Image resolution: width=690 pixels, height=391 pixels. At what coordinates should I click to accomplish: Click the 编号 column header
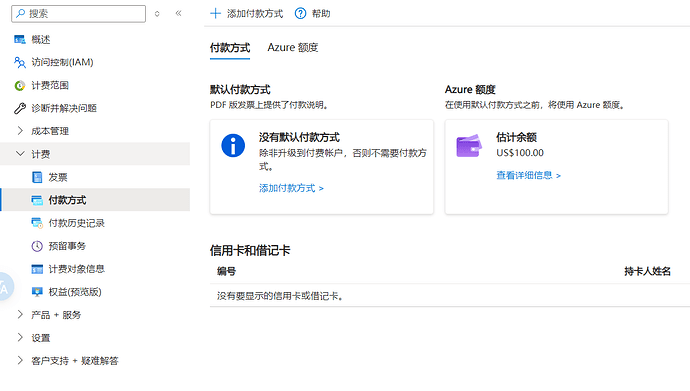click(226, 271)
